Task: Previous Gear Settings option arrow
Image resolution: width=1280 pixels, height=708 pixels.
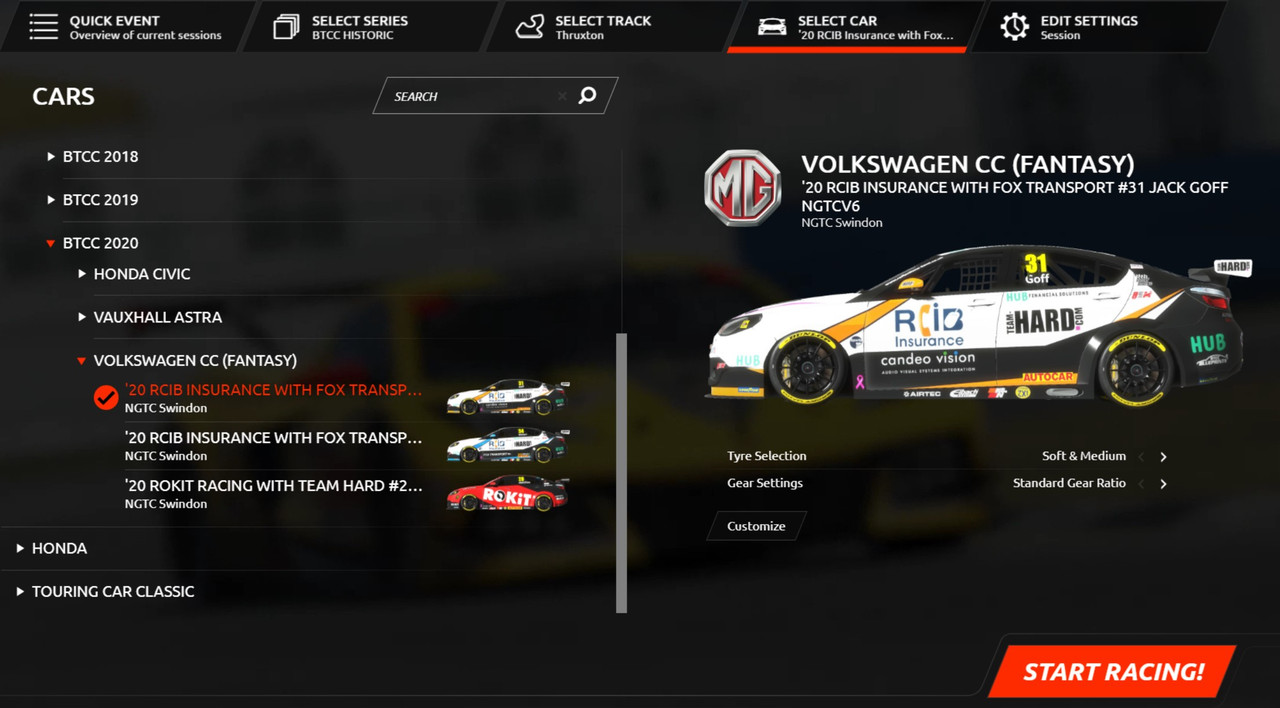Action: click(1141, 484)
